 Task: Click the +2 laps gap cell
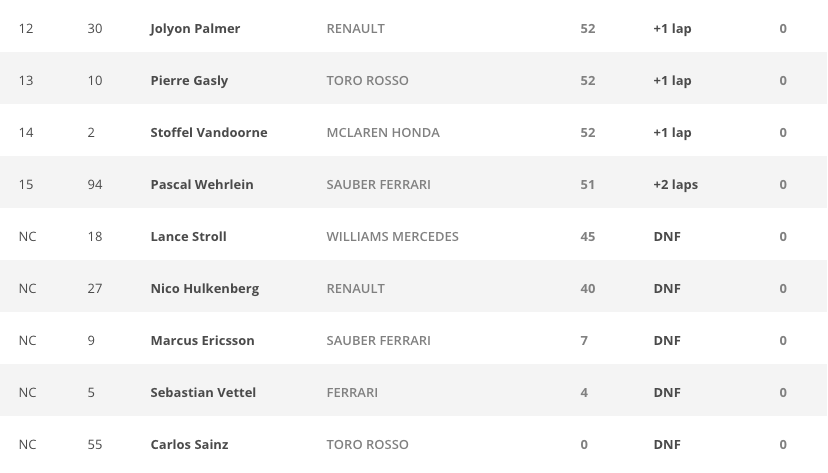(x=675, y=185)
